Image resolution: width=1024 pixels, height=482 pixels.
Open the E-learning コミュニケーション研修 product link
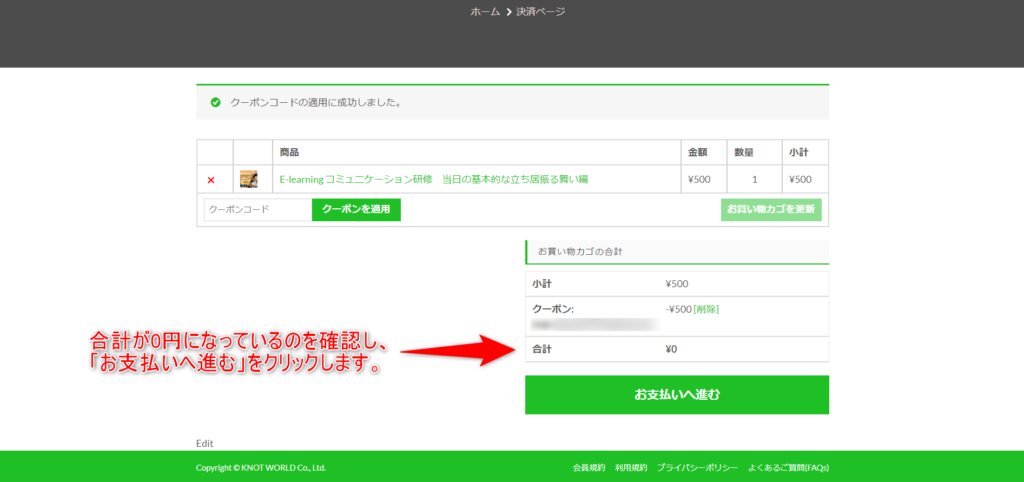[433, 180]
